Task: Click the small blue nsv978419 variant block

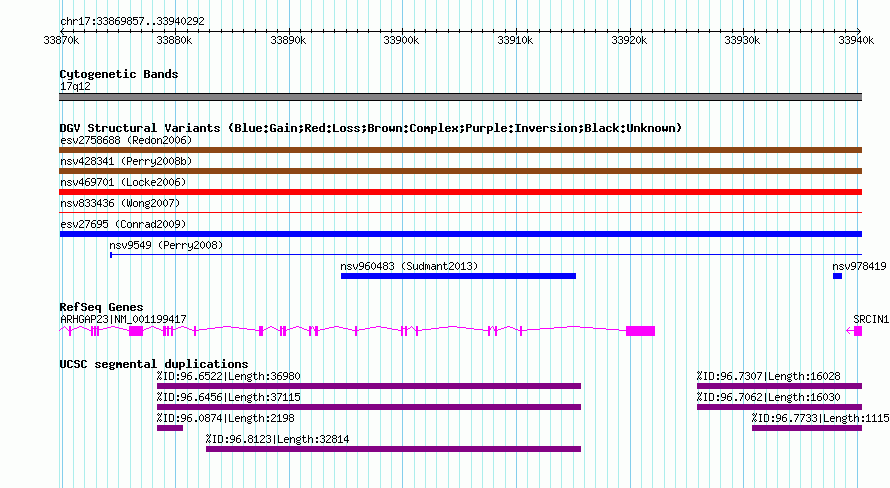Action: 837,276
